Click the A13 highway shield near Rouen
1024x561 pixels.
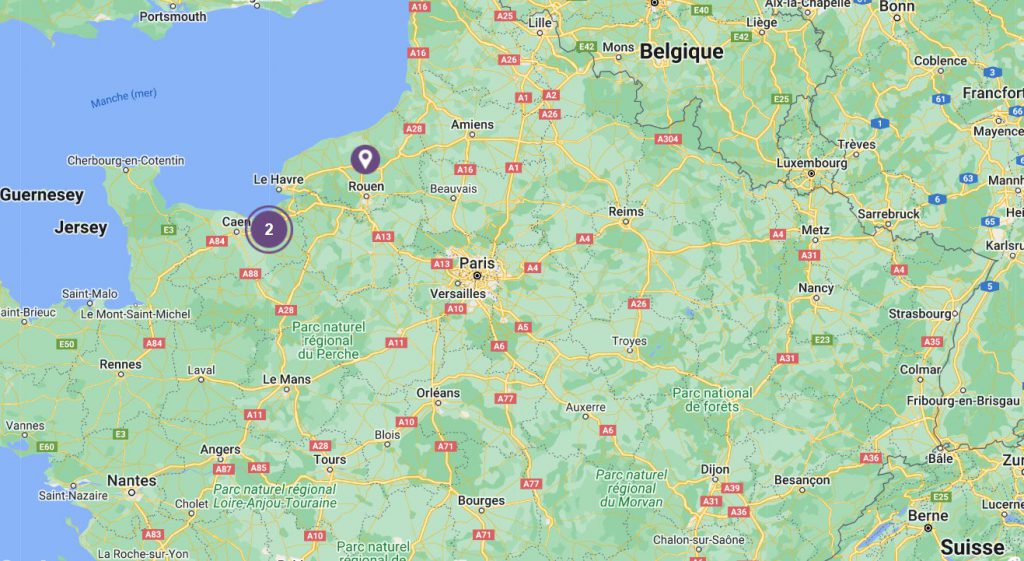point(383,236)
